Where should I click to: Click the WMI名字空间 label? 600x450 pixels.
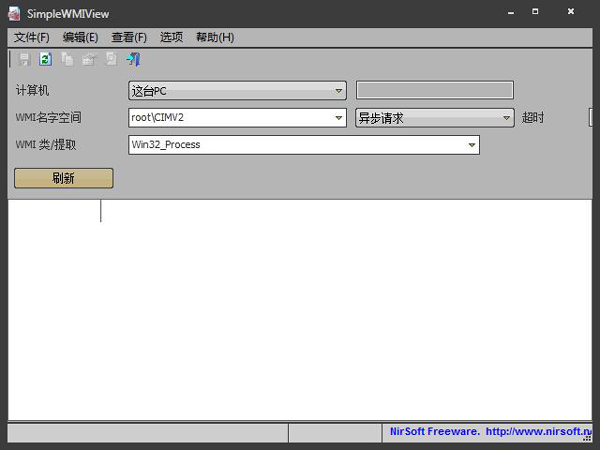(x=48, y=117)
